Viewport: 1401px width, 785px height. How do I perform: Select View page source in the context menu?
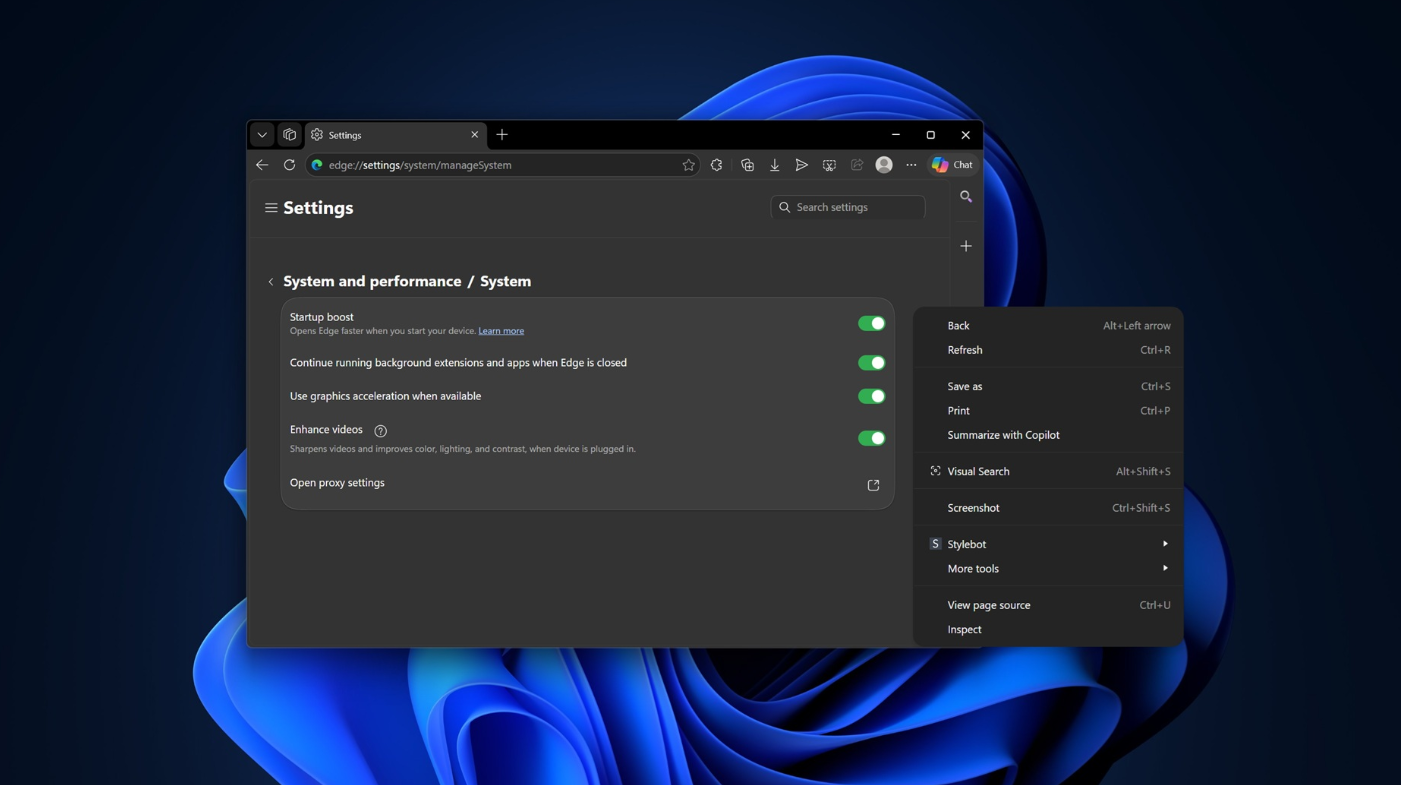click(1048, 605)
